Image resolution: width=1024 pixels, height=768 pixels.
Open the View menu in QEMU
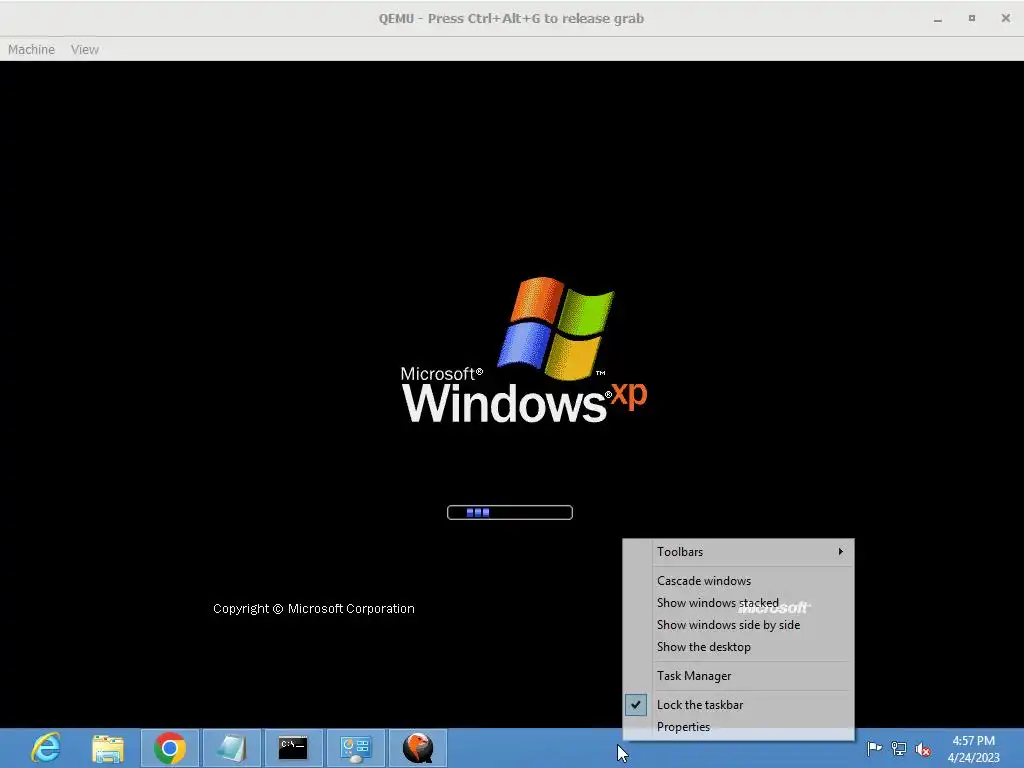pyautogui.click(x=85, y=50)
